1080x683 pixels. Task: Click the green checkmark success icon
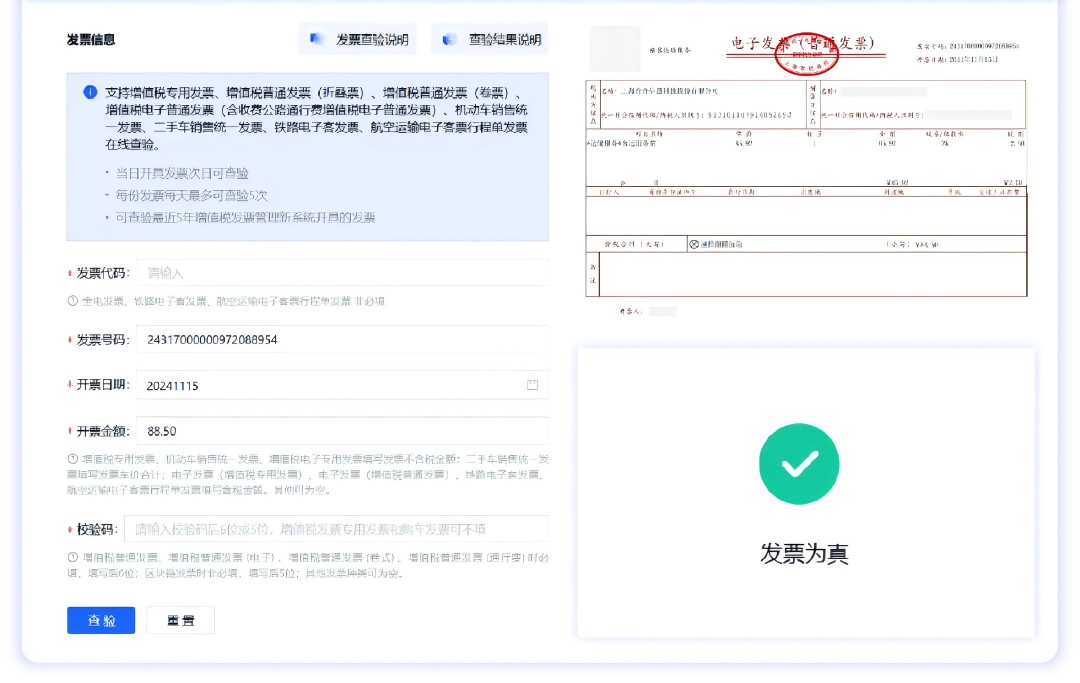(798, 464)
